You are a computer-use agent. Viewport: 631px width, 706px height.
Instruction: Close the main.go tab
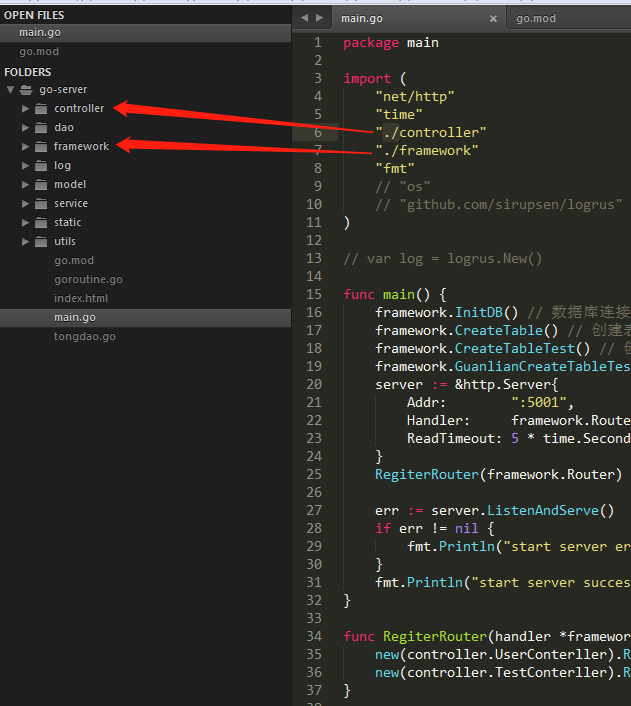coord(493,18)
